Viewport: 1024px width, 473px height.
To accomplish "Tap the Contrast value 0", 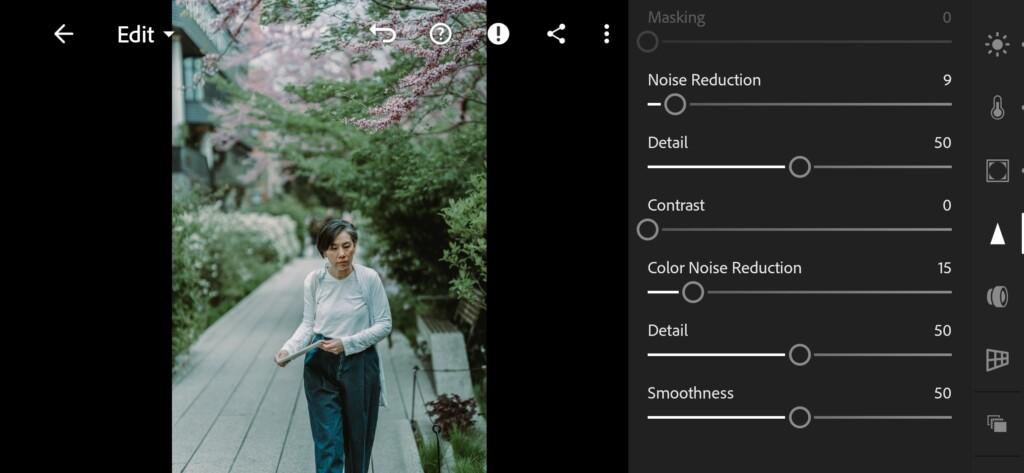I will 947,206.
